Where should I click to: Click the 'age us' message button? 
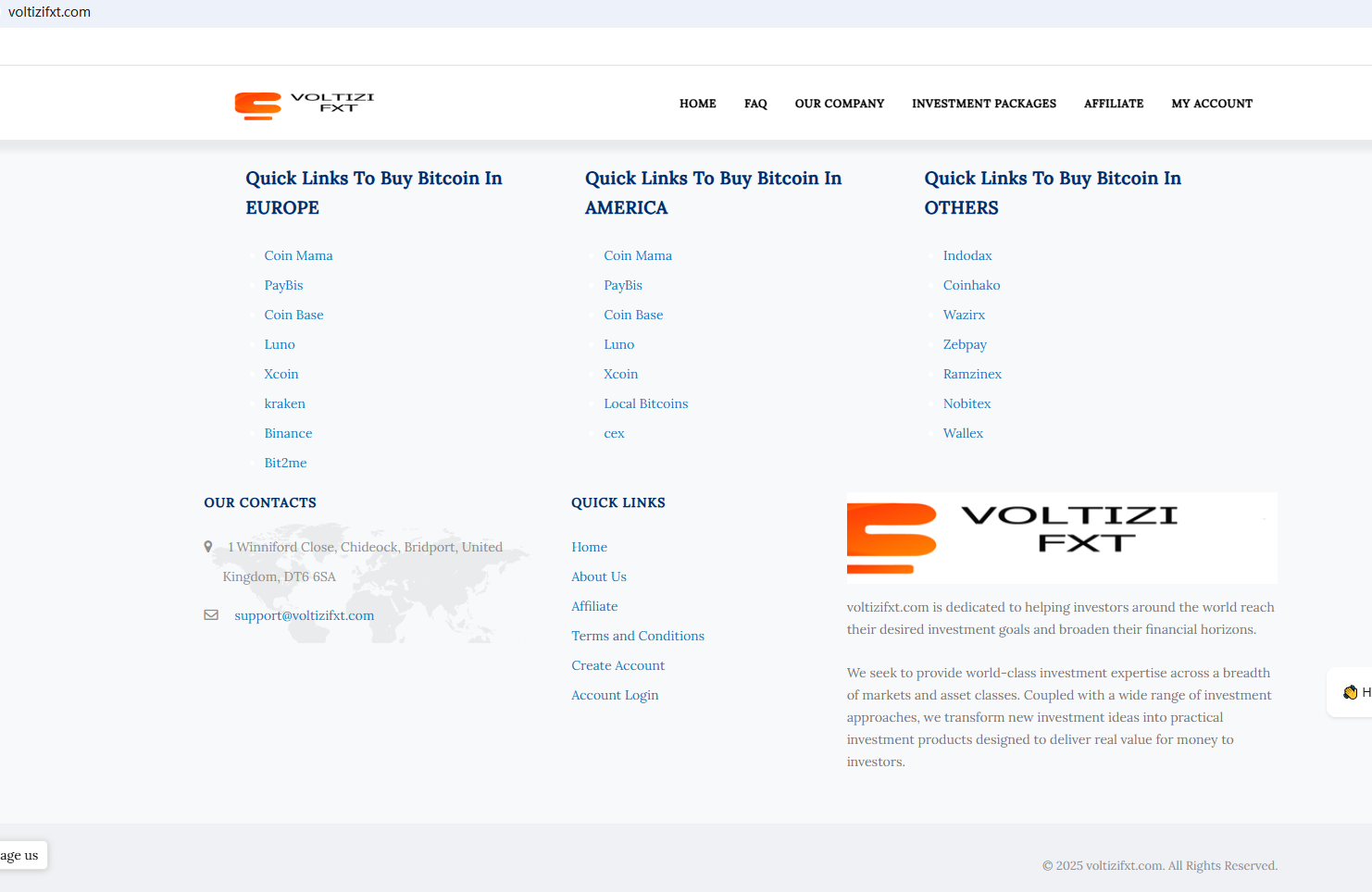[23, 855]
